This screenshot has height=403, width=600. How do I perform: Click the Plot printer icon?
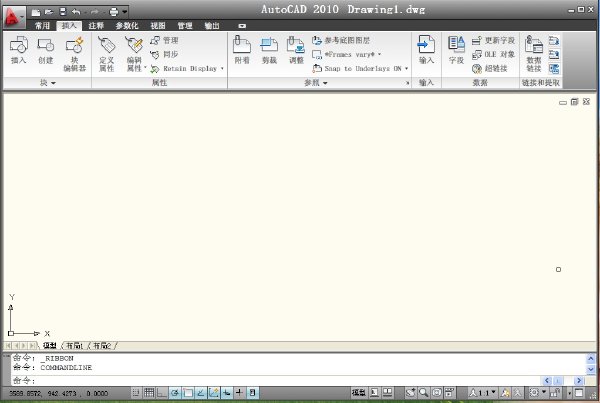[114, 12]
